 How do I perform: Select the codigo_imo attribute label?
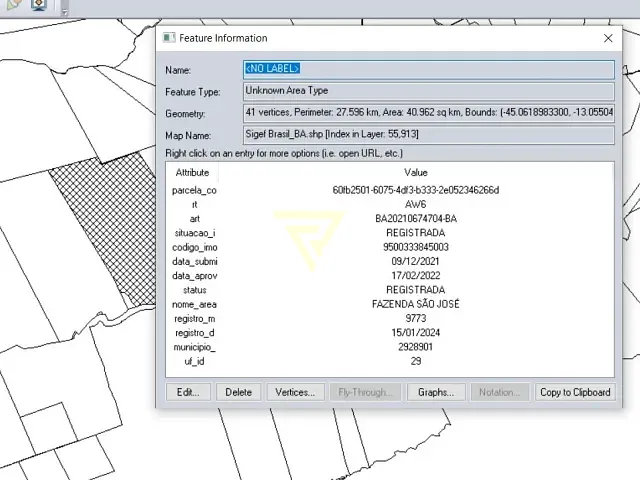pos(195,247)
